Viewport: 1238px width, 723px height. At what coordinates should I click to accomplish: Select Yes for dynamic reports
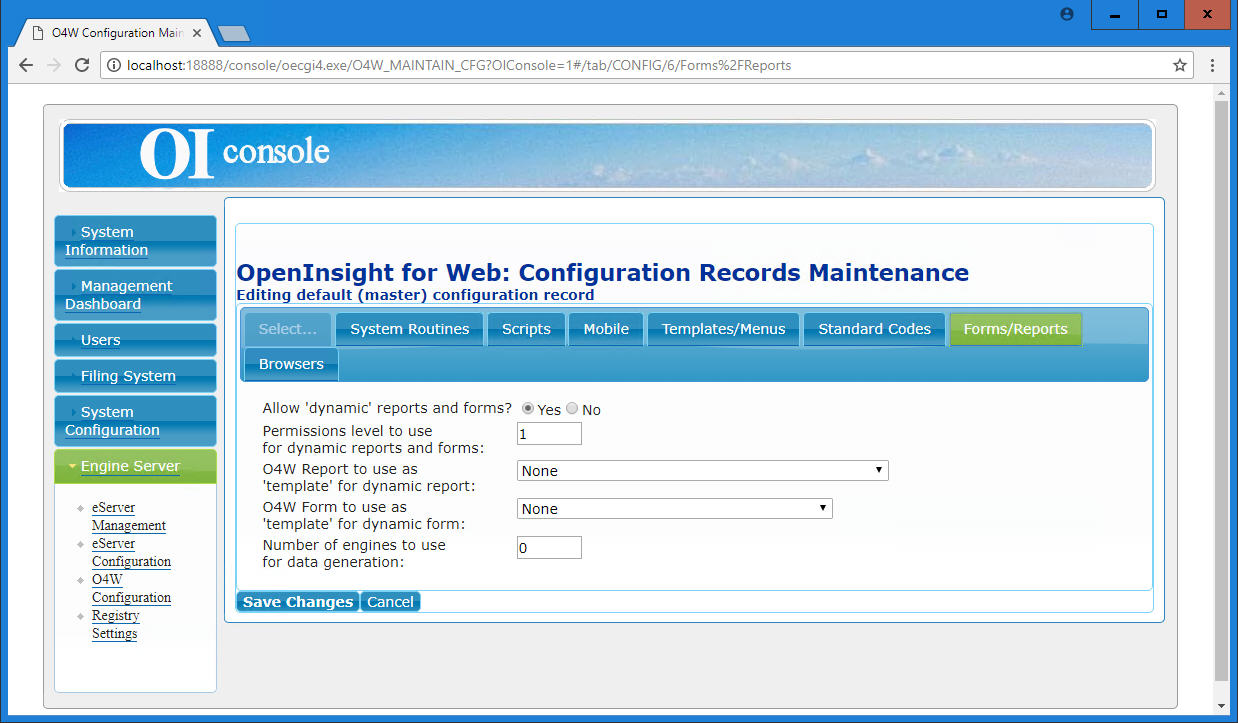point(528,409)
